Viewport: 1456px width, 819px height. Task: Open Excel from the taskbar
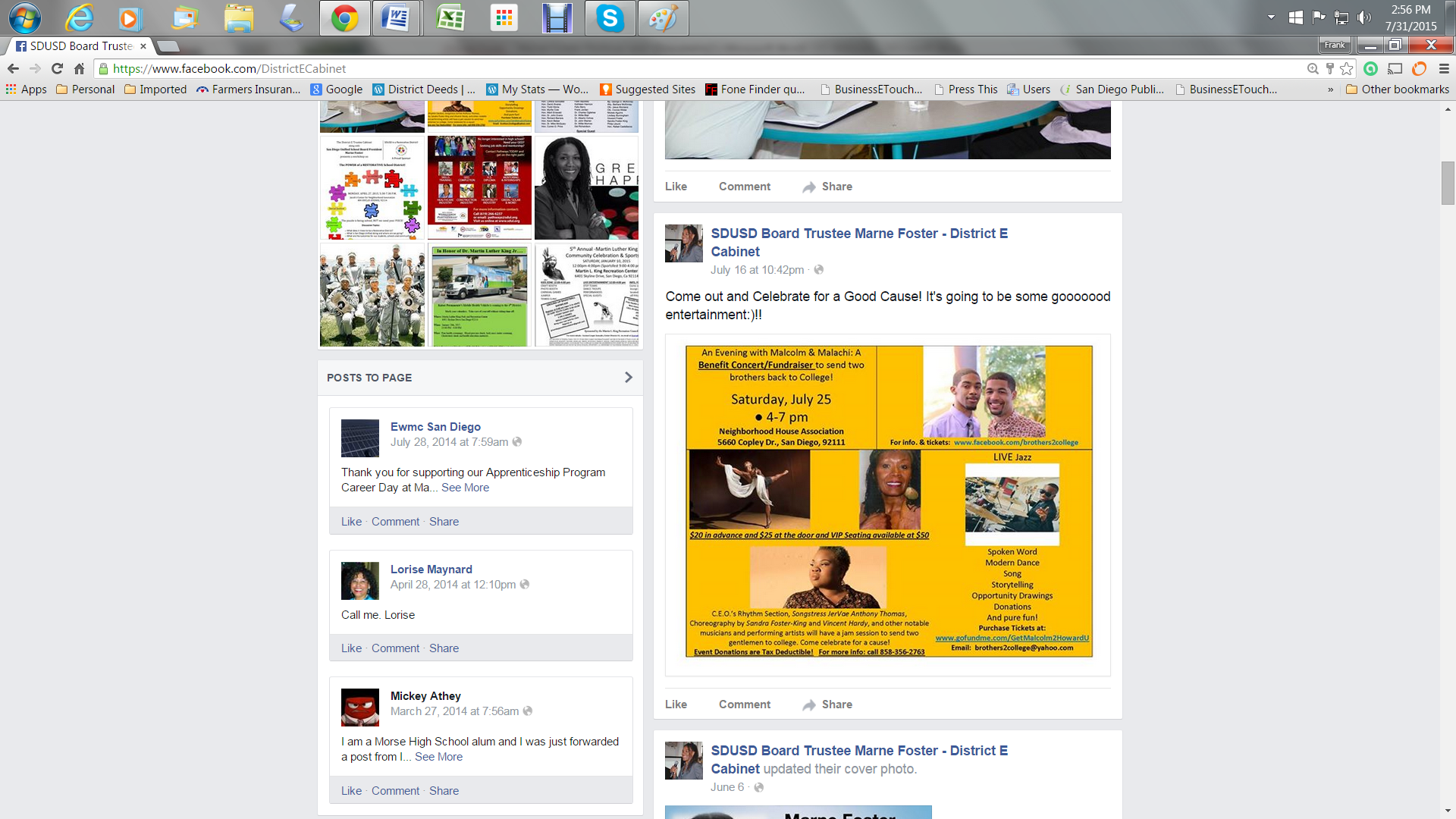450,18
